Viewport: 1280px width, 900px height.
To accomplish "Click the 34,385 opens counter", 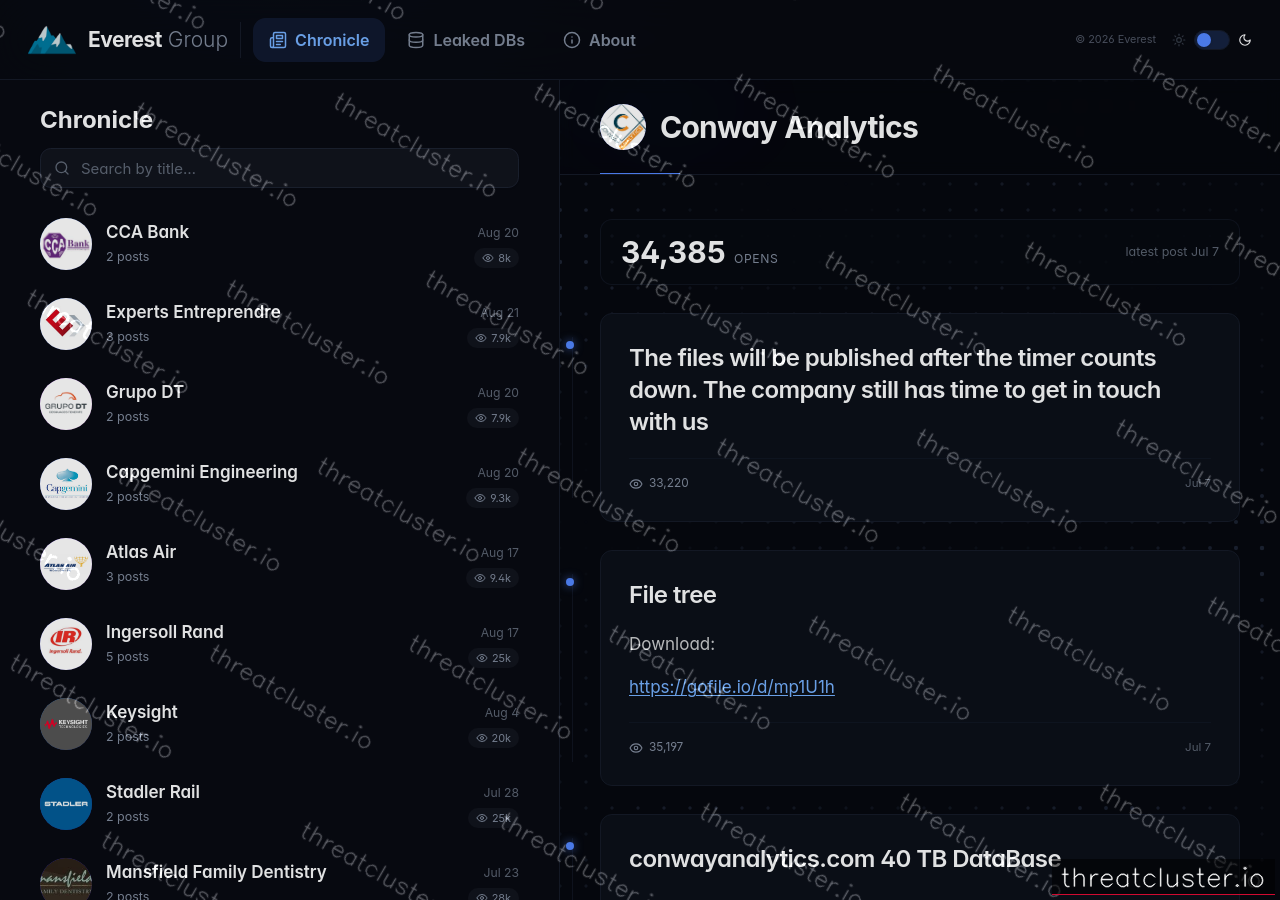I will pos(673,252).
